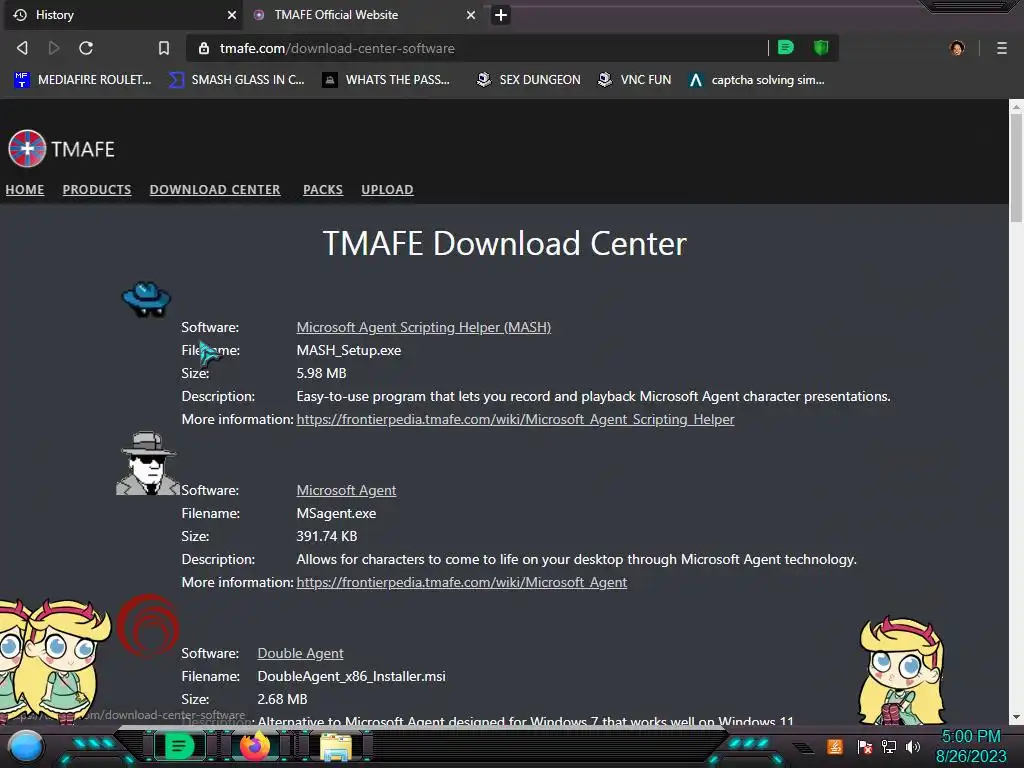Click the red swirl Double Agent icon
Image resolution: width=1024 pixels, height=768 pixels.
[x=148, y=626]
